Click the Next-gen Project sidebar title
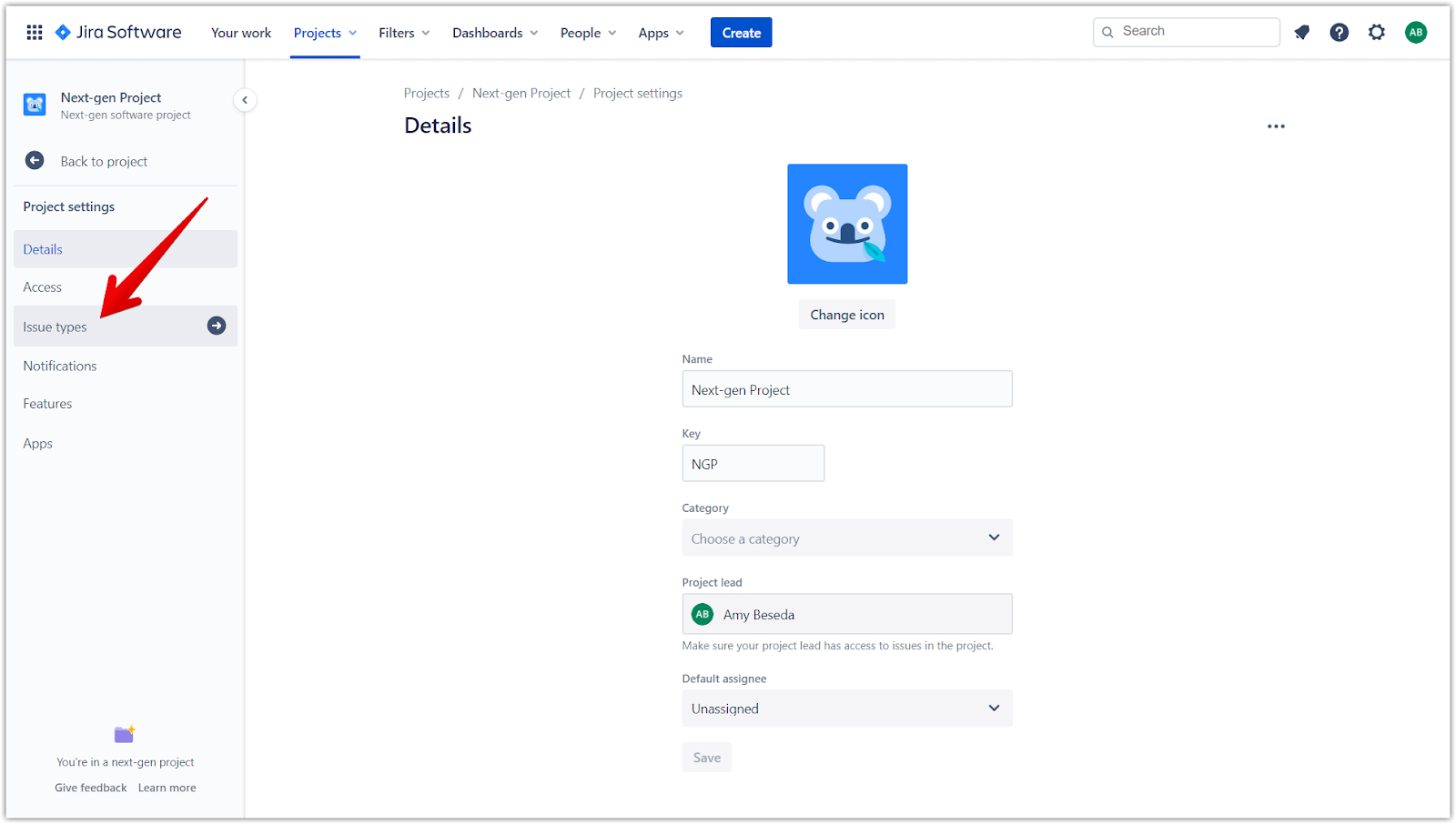The width and height of the screenshot is (1456, 824). [x=111, y=97]
